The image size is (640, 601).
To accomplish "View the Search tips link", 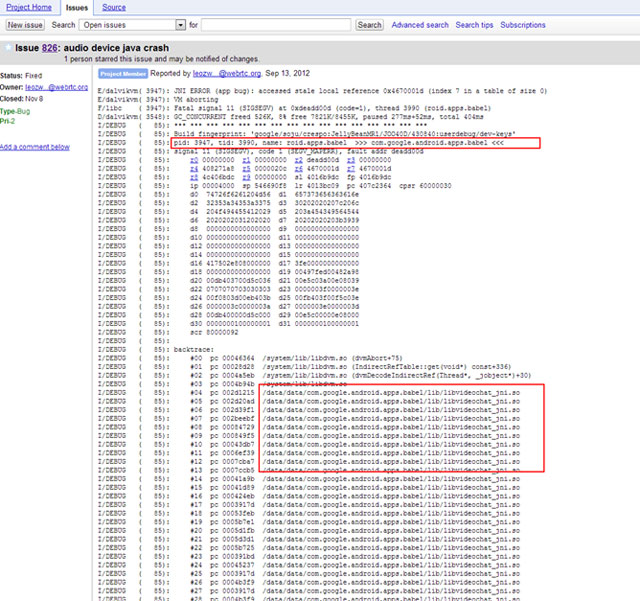I will click(474, 25).
